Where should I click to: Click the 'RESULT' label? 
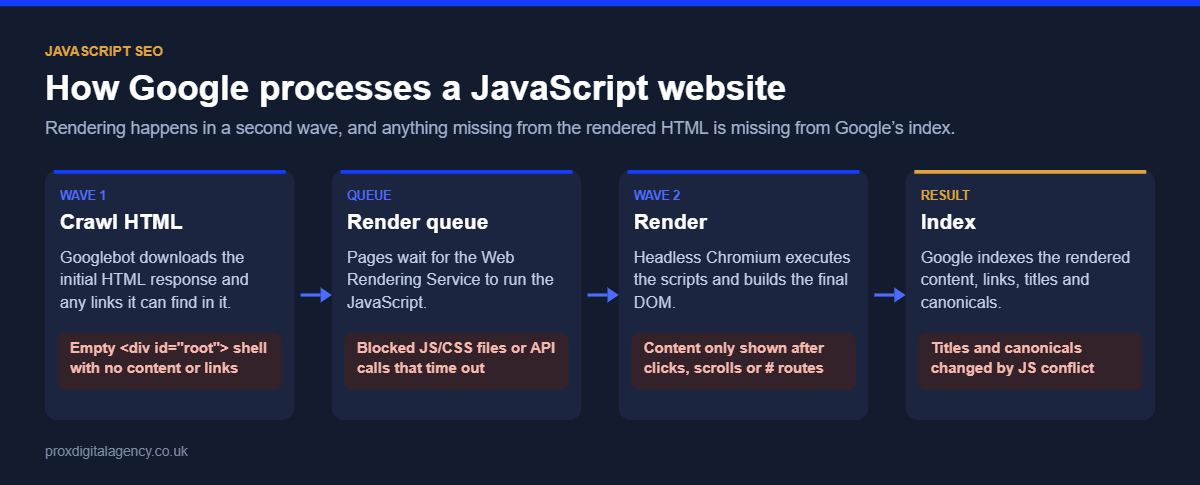945,195
